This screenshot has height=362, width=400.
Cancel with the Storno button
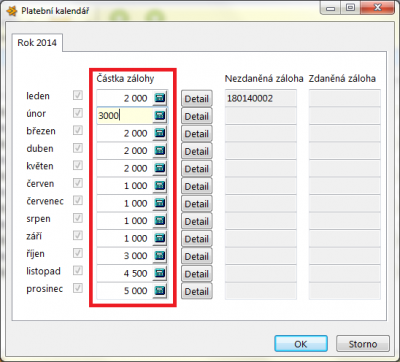click(x=363, y=344)
